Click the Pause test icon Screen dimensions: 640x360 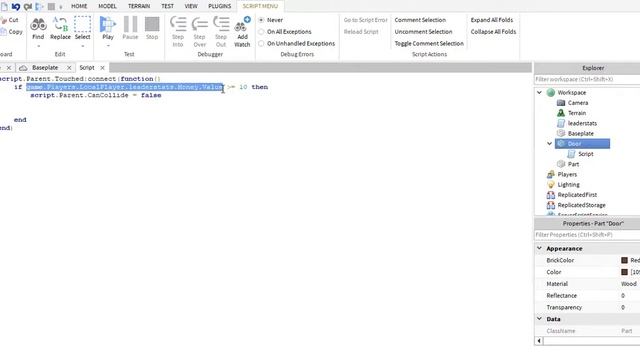point(130,24)
